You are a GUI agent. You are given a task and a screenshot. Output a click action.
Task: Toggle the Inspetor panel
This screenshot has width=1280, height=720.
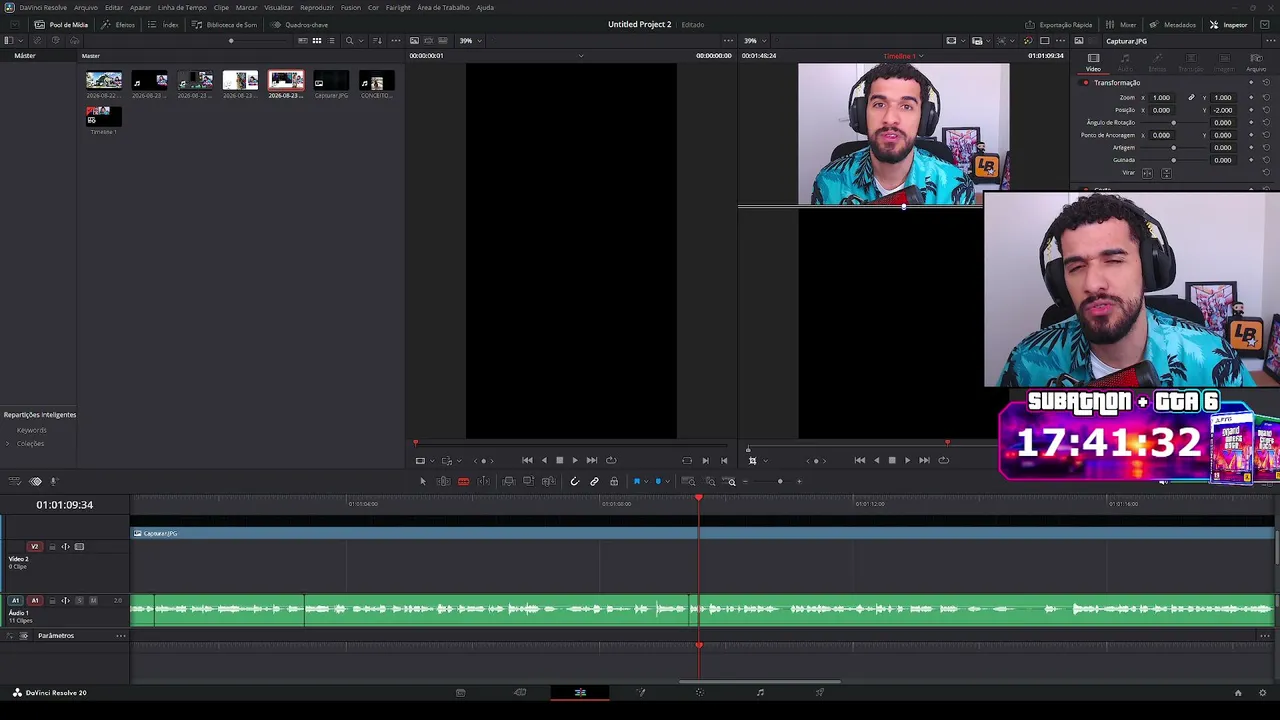tap(1229, 24)
